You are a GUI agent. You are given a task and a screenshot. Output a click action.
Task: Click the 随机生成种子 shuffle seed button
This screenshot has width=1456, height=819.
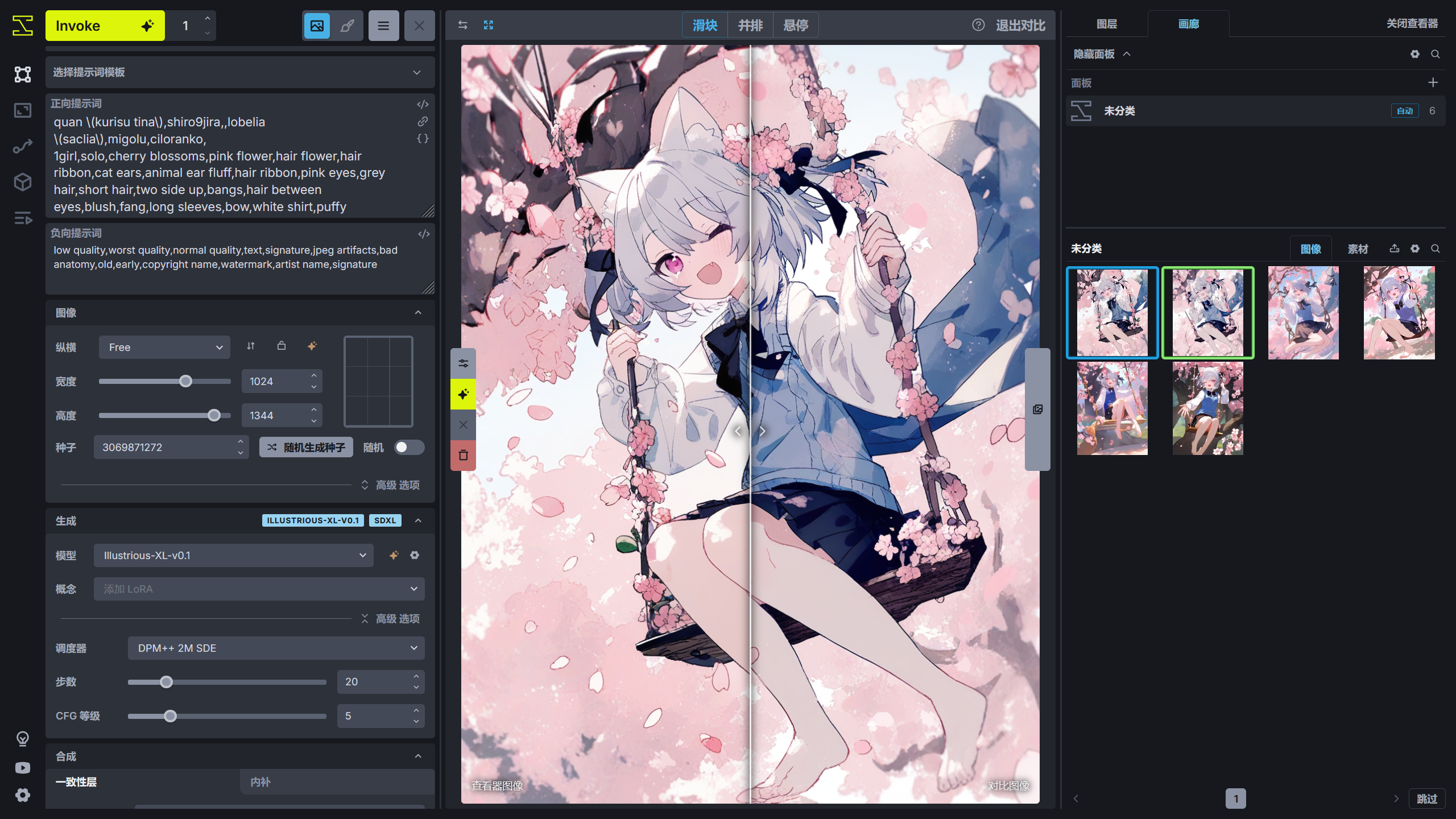[x=306, y=448]
